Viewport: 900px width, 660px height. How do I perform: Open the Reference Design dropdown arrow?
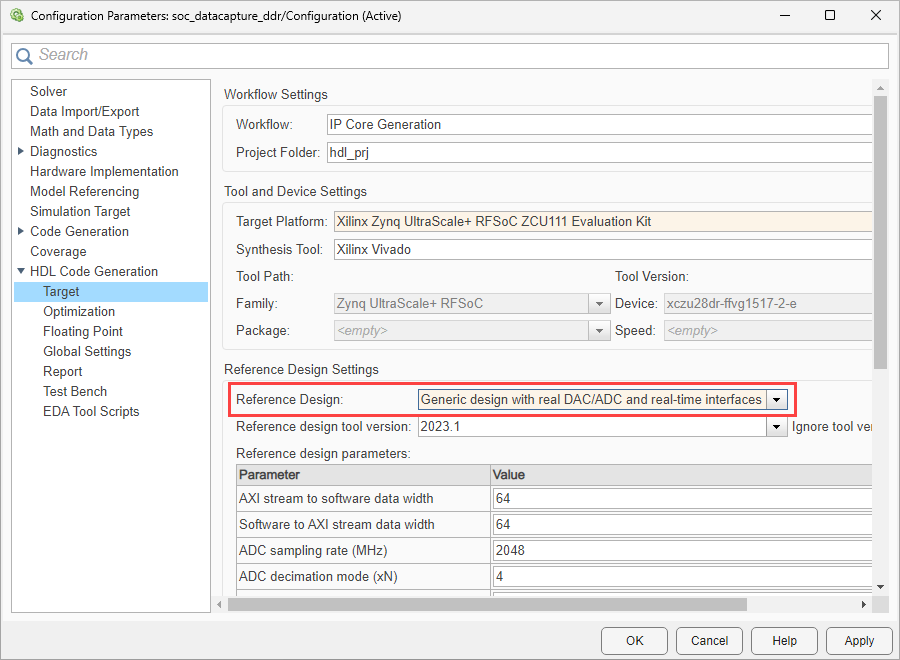click(x=777, y=399)
